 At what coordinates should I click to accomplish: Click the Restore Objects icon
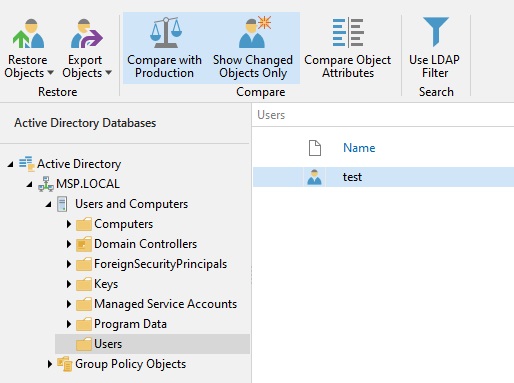tap(28, 33)
